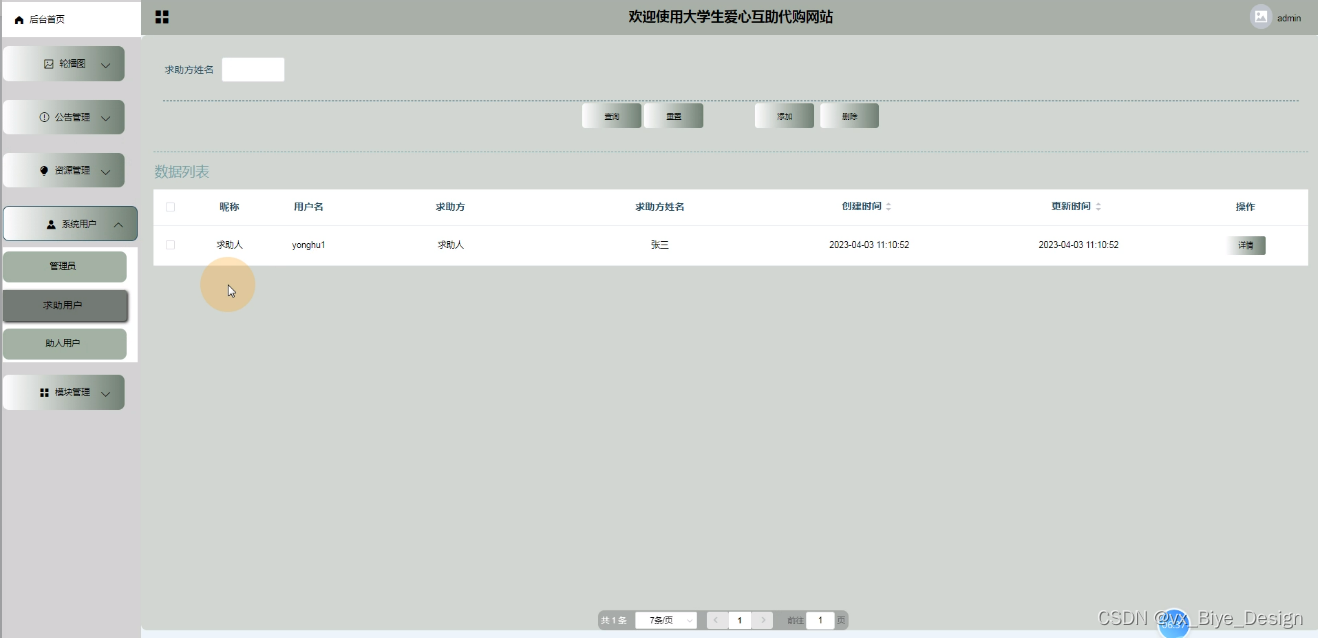Select the 求助用户 submenu item

pos(64,305)
